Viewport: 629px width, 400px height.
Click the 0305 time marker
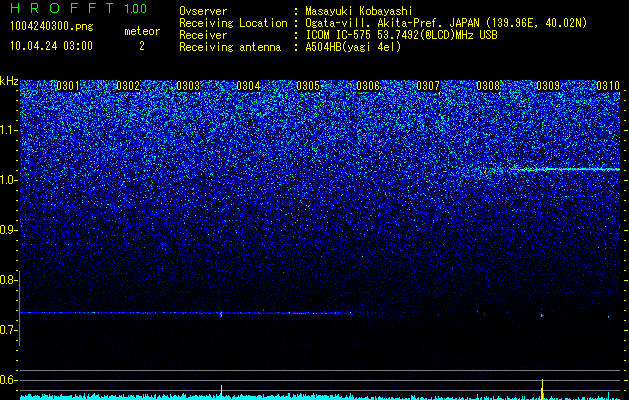coord(308,86)
